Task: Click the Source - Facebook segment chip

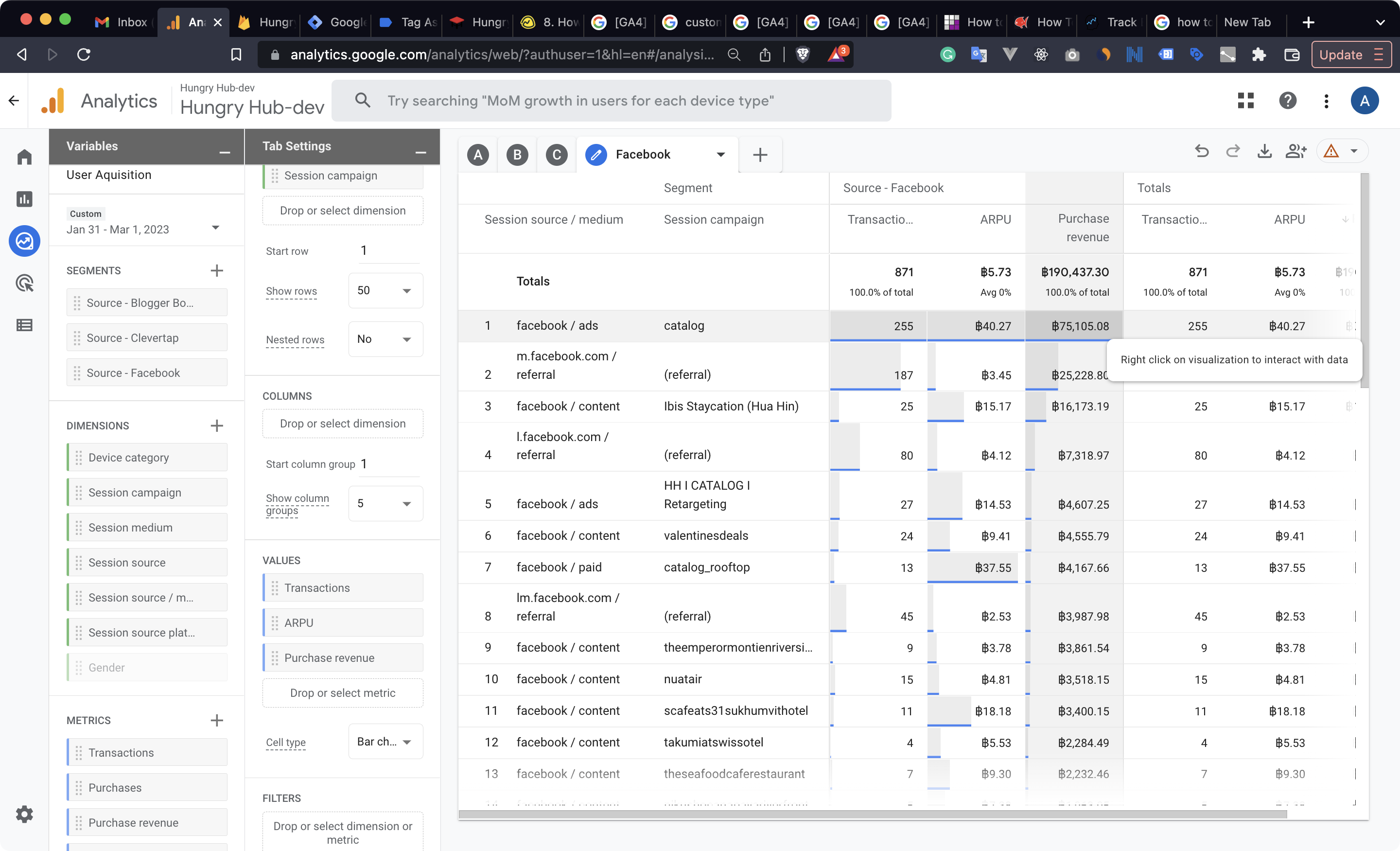Action: (x=147, y=373)
